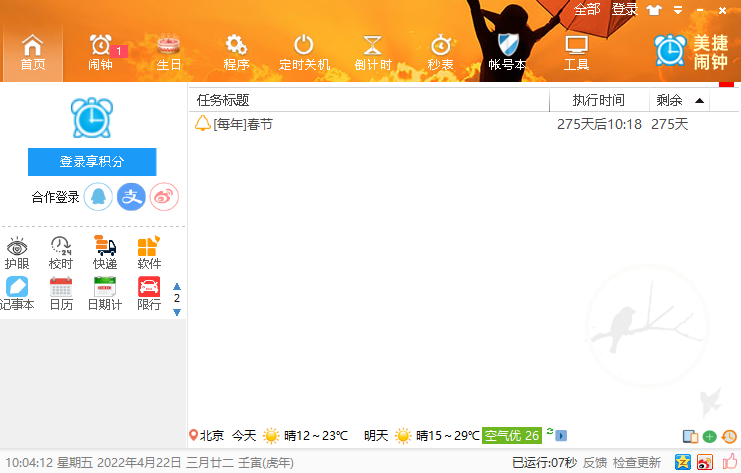Open the 日期计 date calculator tool

coord(105,294)
